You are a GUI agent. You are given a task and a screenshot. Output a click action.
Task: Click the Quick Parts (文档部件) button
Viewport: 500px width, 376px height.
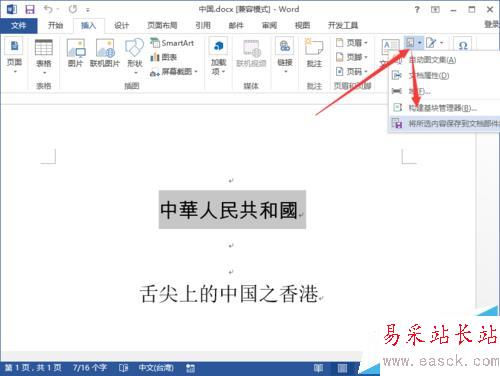[414, 43]
